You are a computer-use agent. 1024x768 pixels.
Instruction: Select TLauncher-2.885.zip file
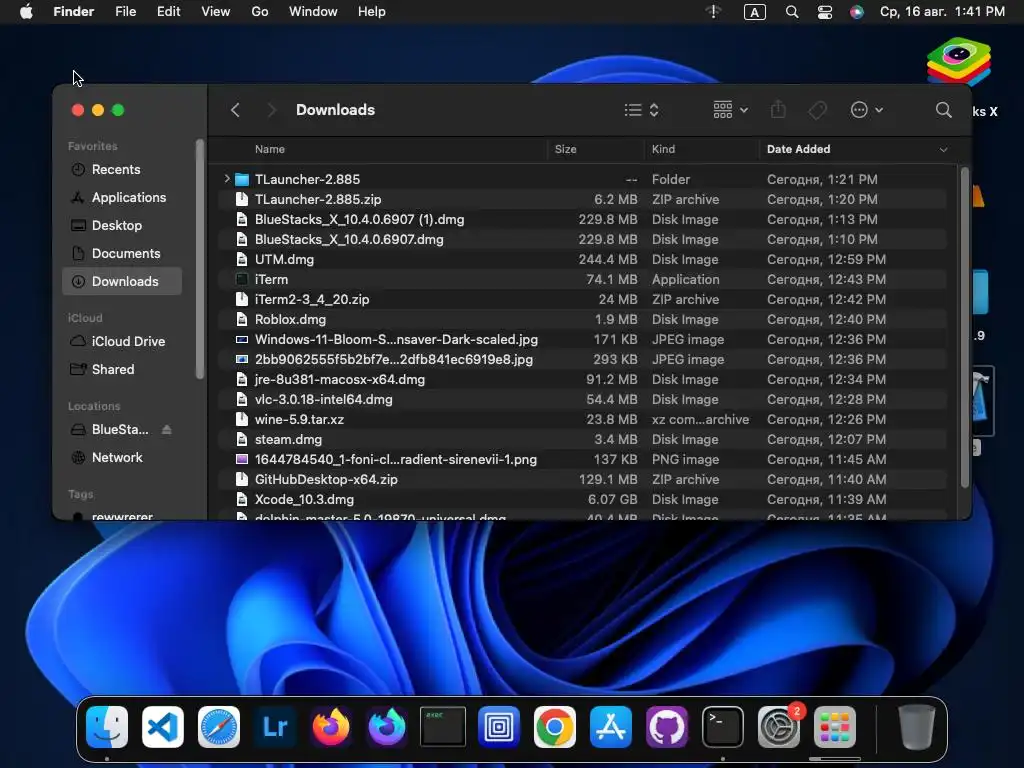[583, 199]
